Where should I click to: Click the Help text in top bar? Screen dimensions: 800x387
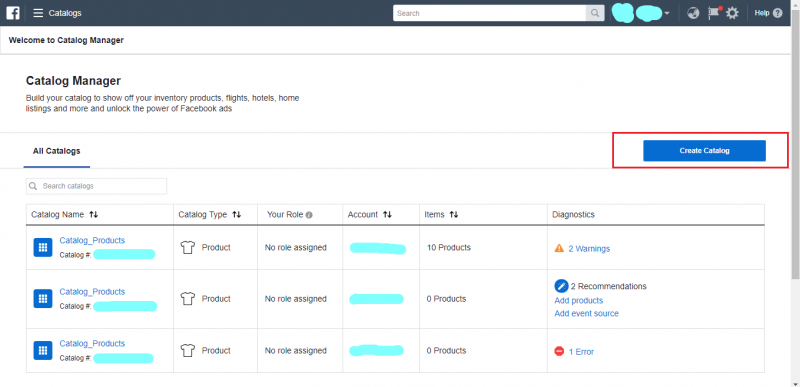[762, 13]
